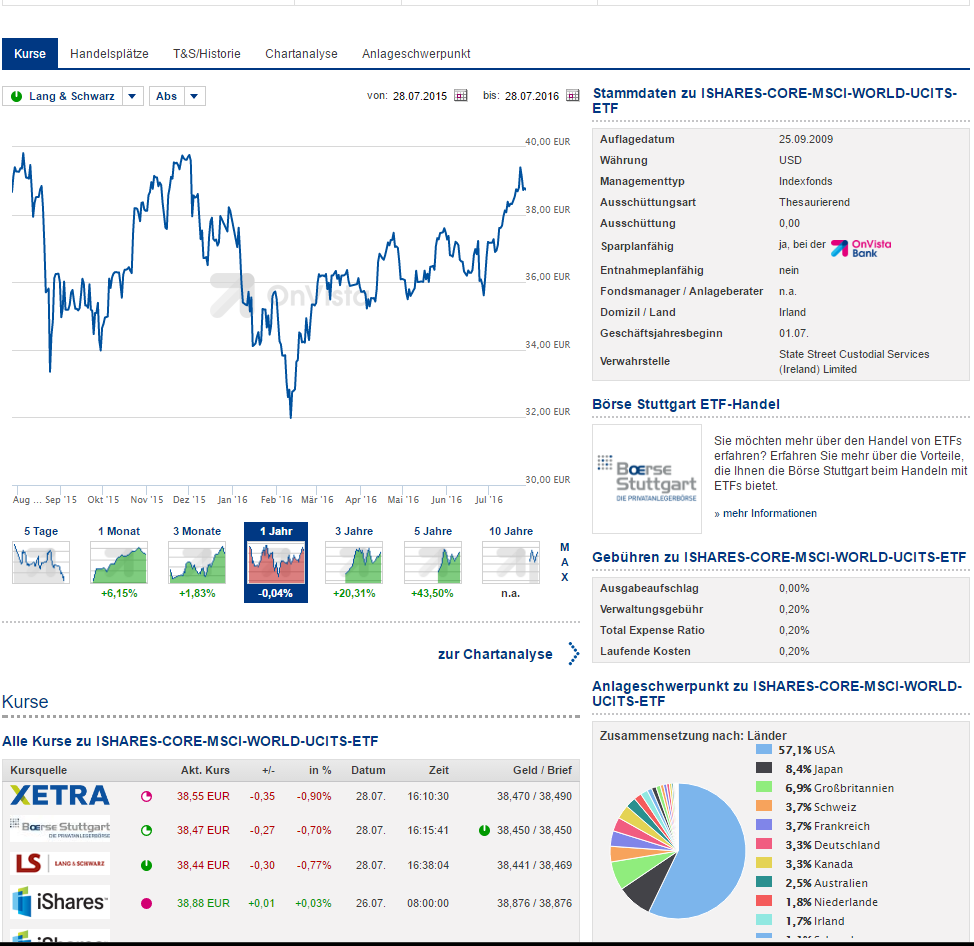Open the calendar picker for the 'bis' date
The width and height of the screenshot is (974, 946).
[x=573, y=96]
